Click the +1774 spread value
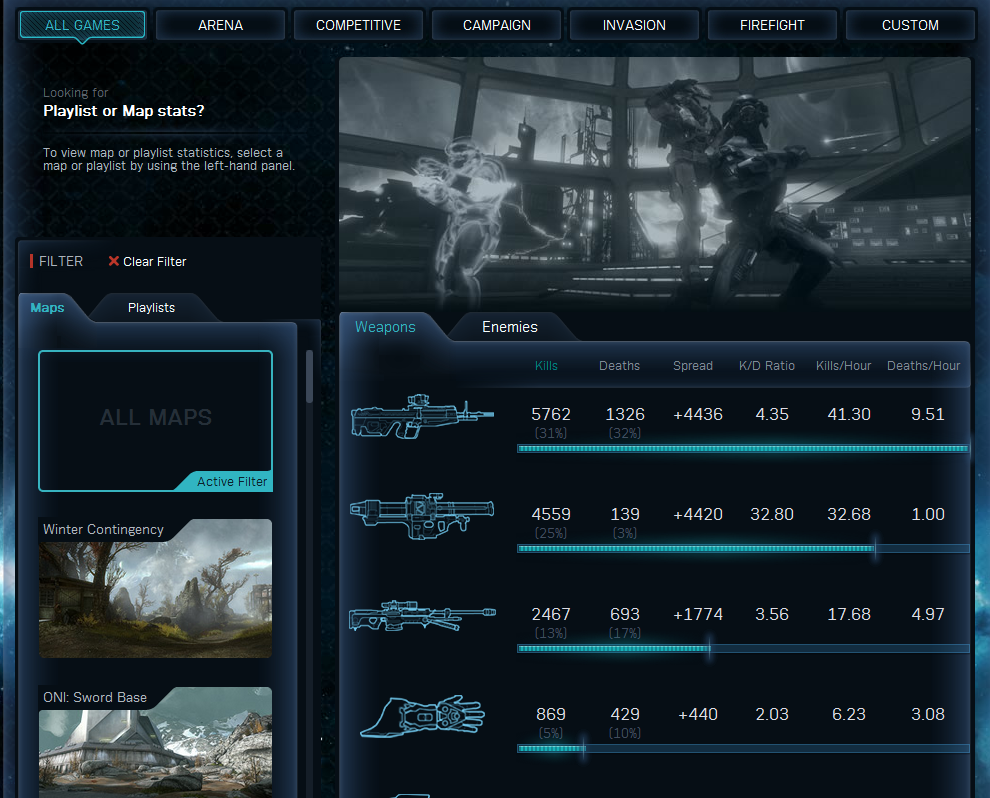 pos(698,614)
